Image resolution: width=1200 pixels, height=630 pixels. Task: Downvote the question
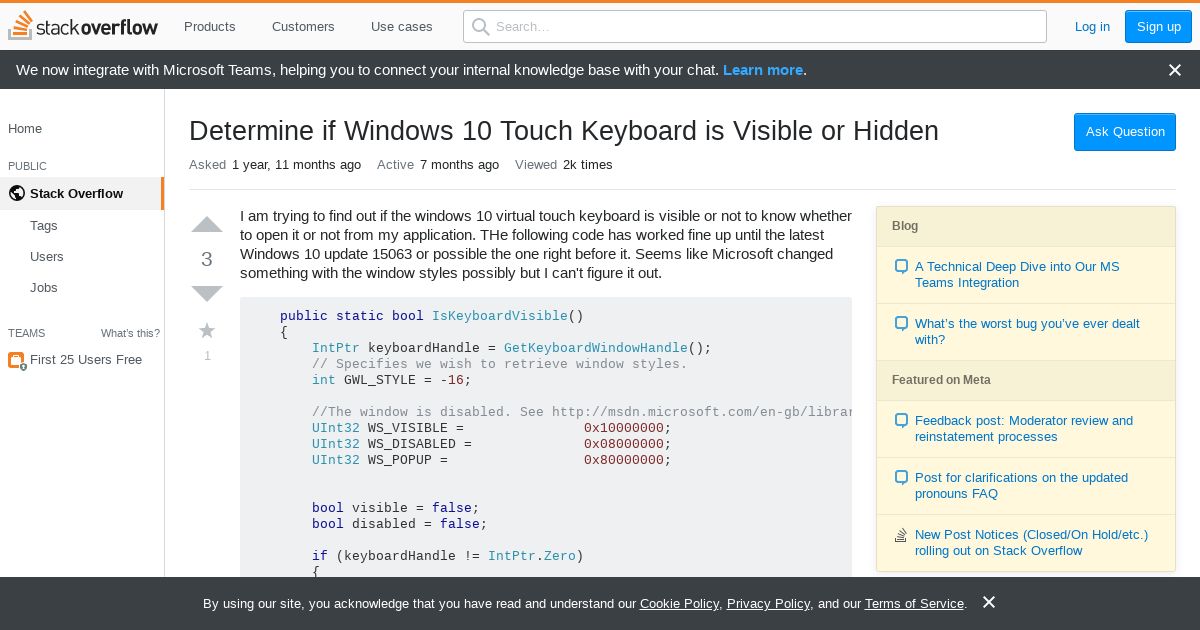[x=207, y=293]
